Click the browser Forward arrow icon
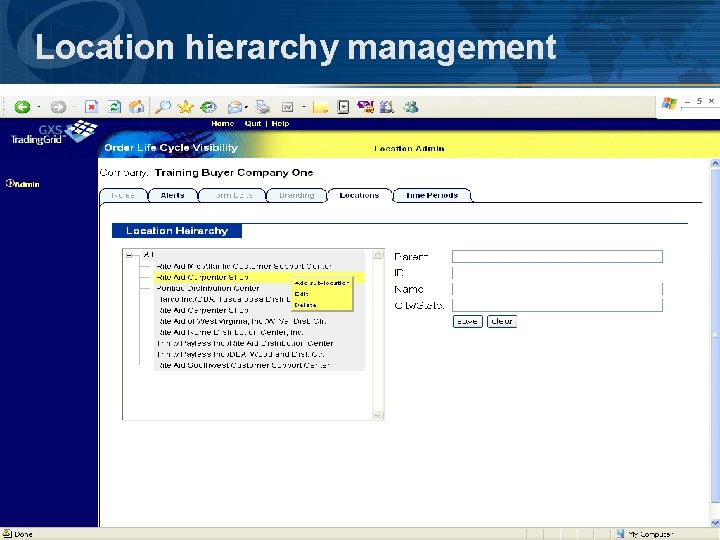This screenshot has height=540, width=720. point(58,107)
